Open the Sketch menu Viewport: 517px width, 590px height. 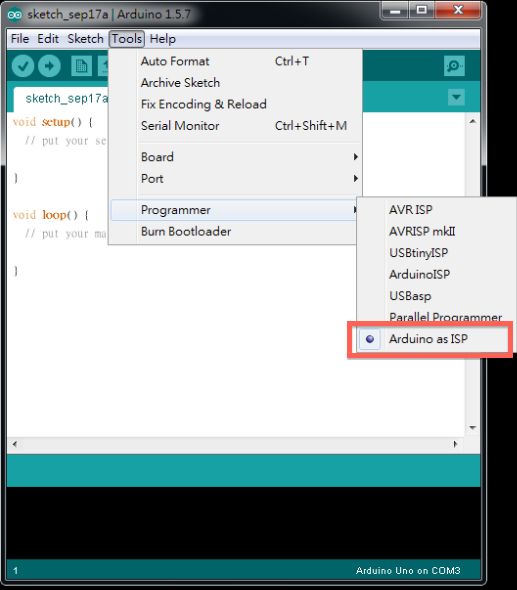pos(85,39)
